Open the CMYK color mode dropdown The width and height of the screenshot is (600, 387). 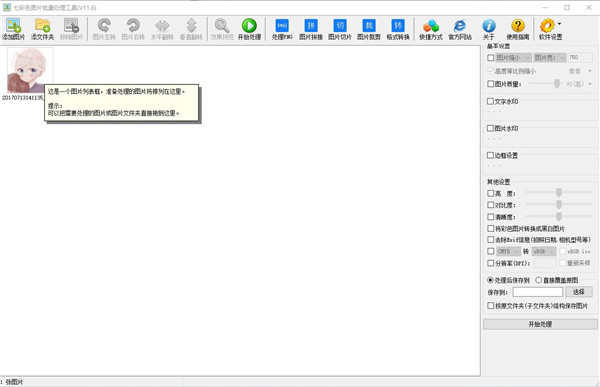tap(508, 251)
